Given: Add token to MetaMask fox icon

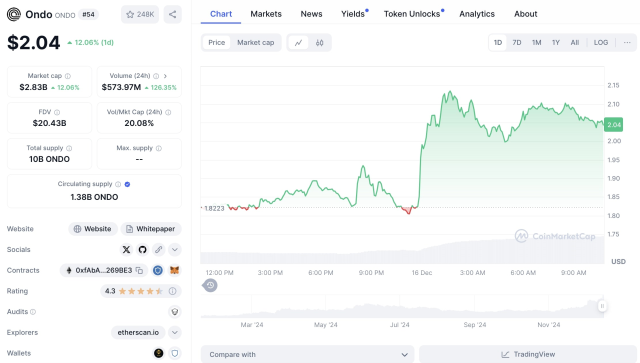Looking at the screenshot, I should click(x=174, y=270).
